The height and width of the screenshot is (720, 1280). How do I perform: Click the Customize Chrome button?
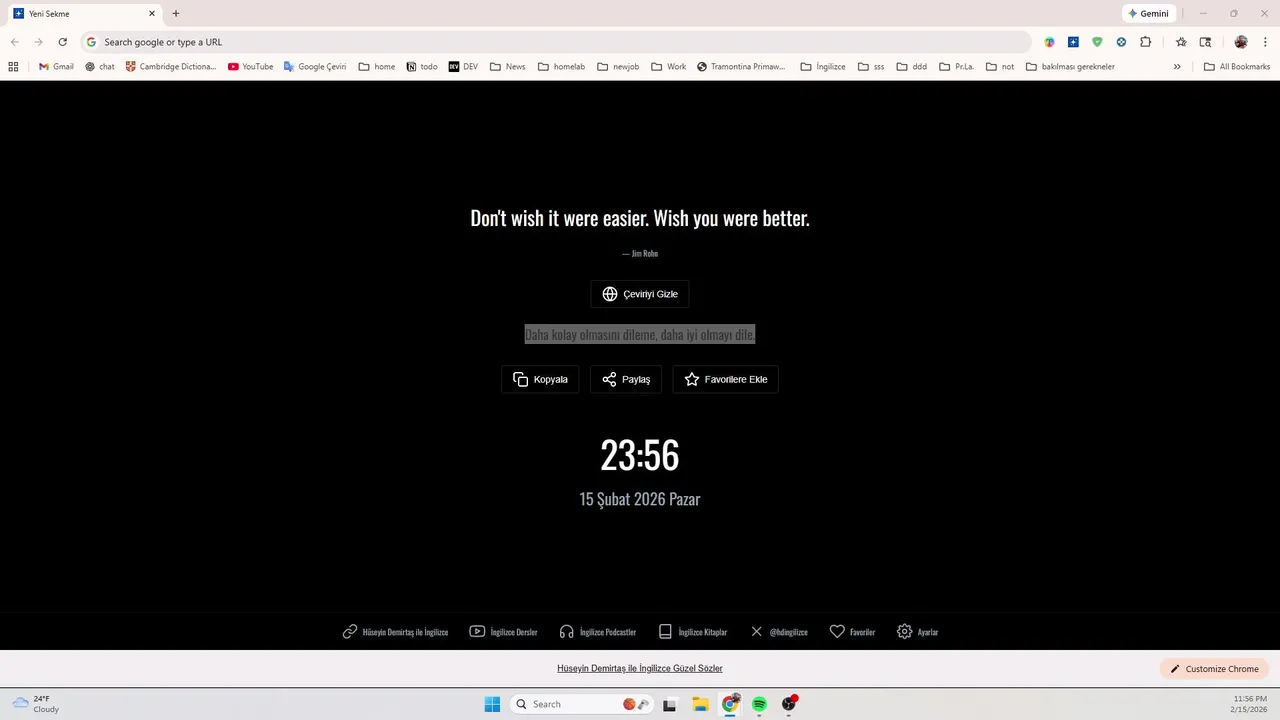click(x=1215, y=669)
